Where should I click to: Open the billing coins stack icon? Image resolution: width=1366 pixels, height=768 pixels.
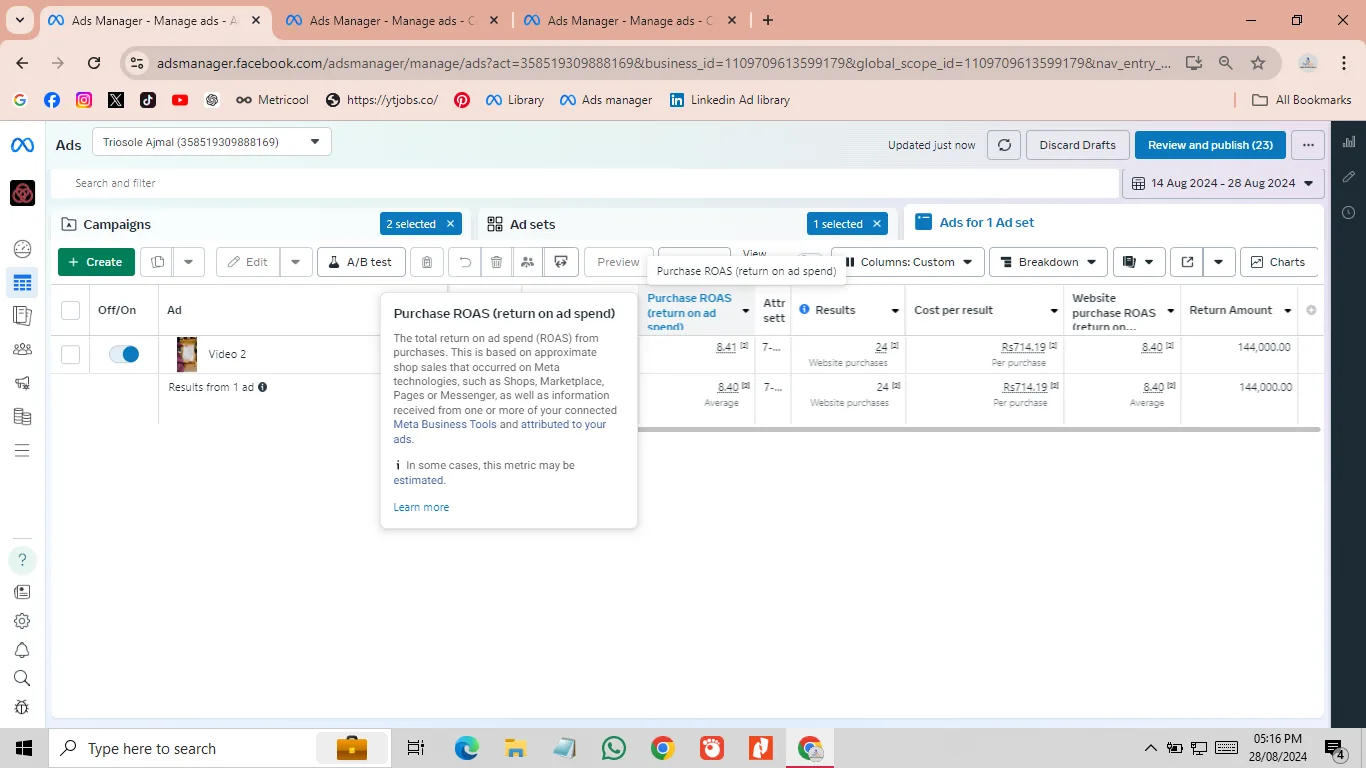[22, 417]
